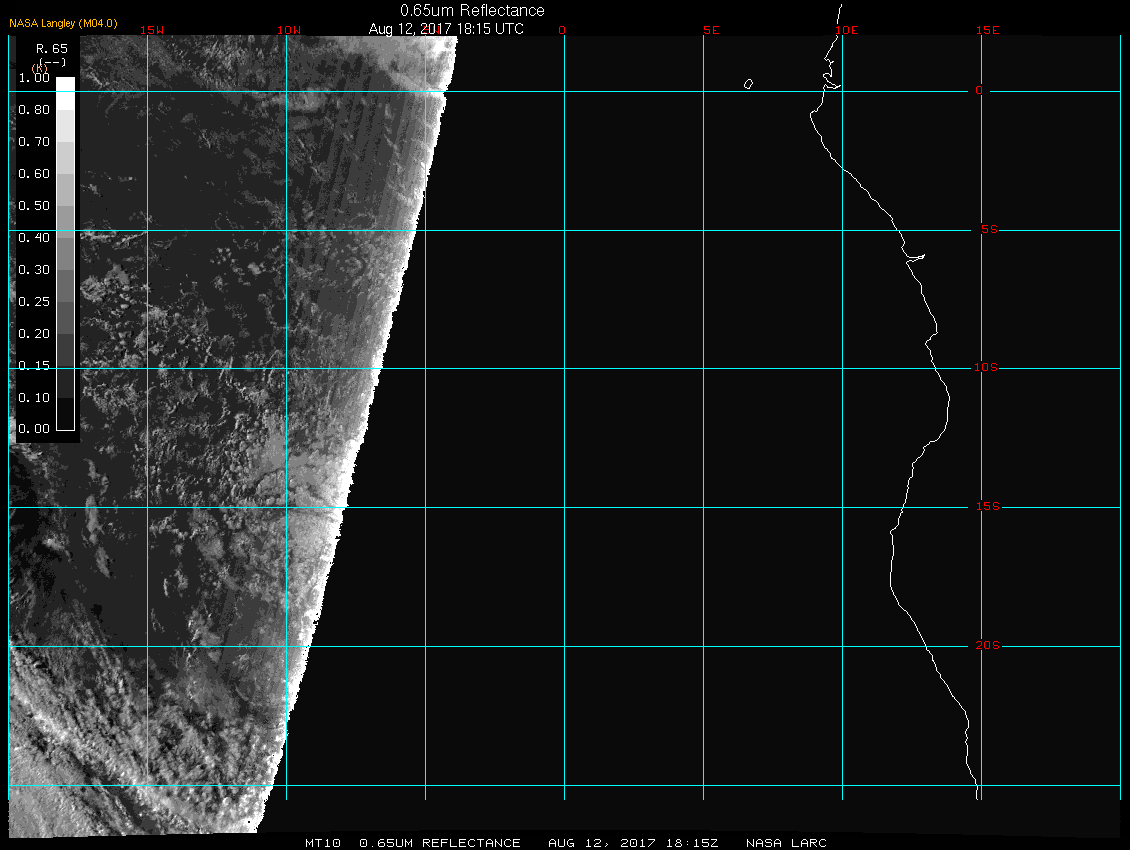Click the "5E" longitude label
Screen dimensions: 1130x850
(711, 30)
